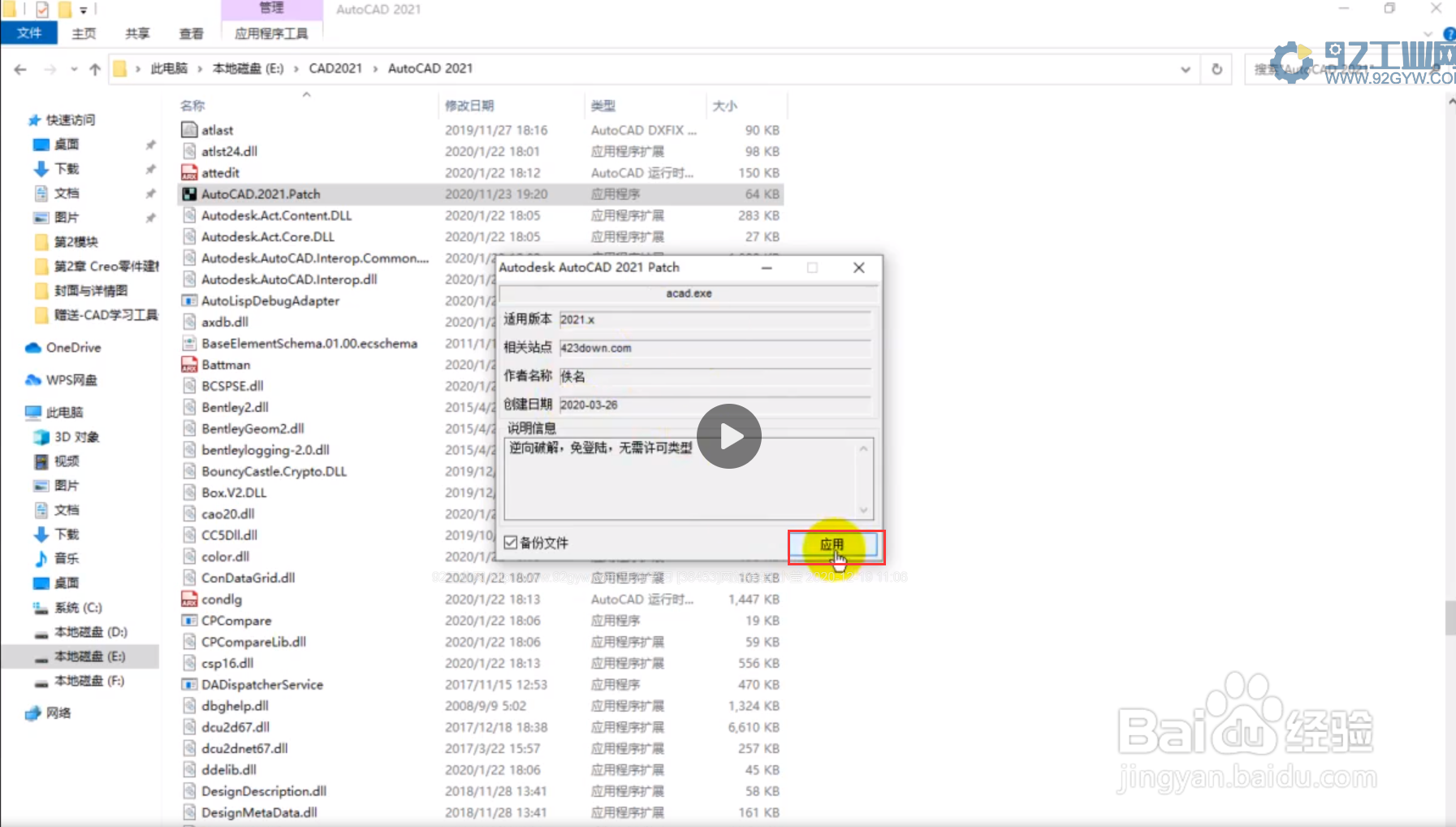Click the 适用版本 field showing 2021.x
The image size is (1456, 827).
(715, 320)
